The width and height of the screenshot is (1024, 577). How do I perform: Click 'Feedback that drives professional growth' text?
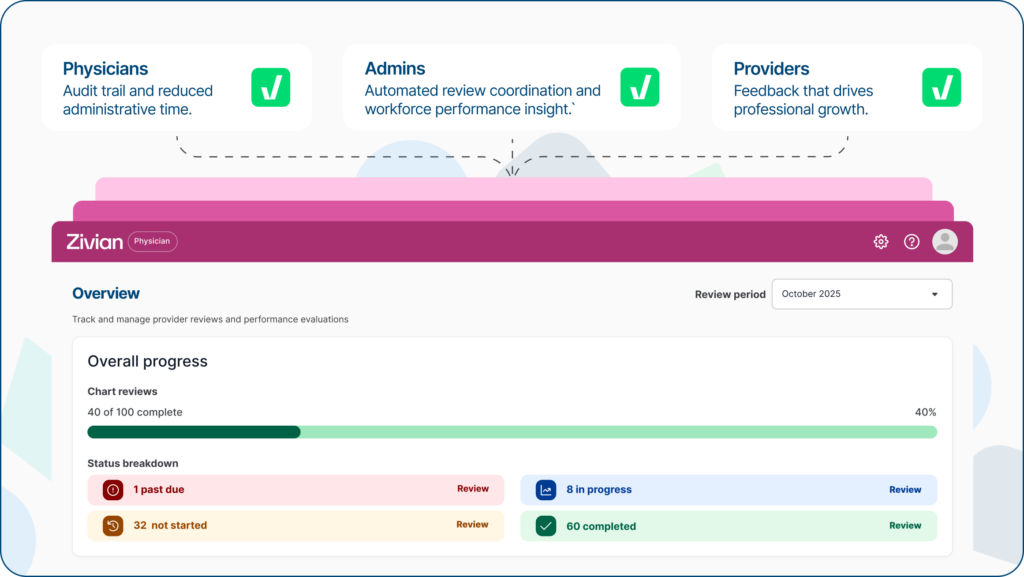(x=803, y=100)
